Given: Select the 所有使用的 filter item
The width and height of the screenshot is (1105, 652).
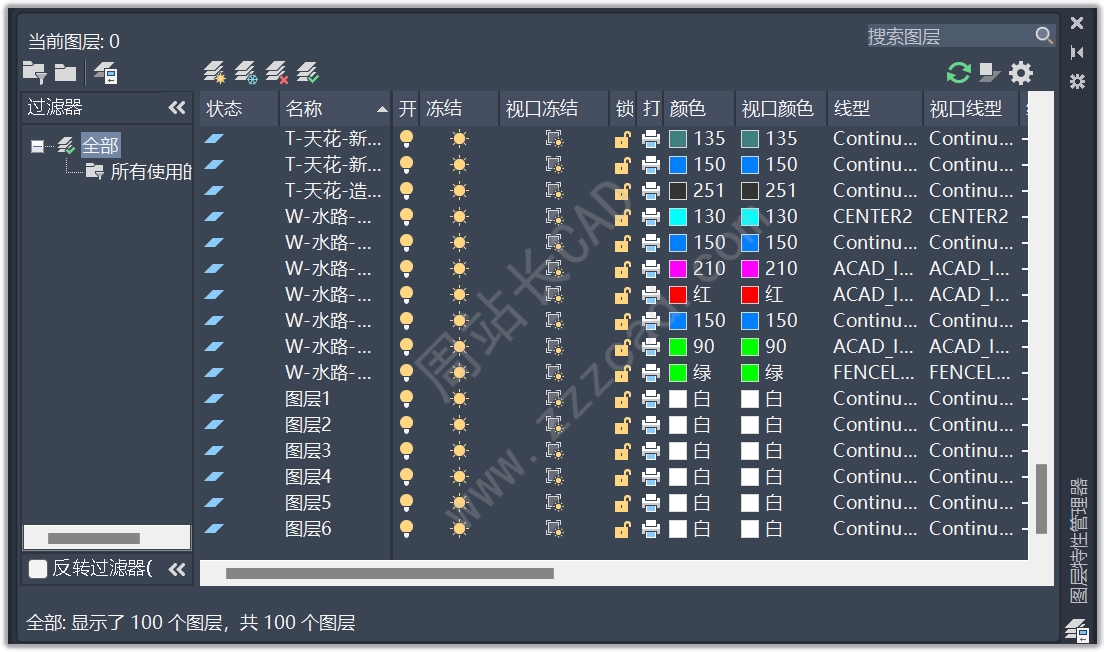Looking at the screenshot, I should tap(151, 171).
